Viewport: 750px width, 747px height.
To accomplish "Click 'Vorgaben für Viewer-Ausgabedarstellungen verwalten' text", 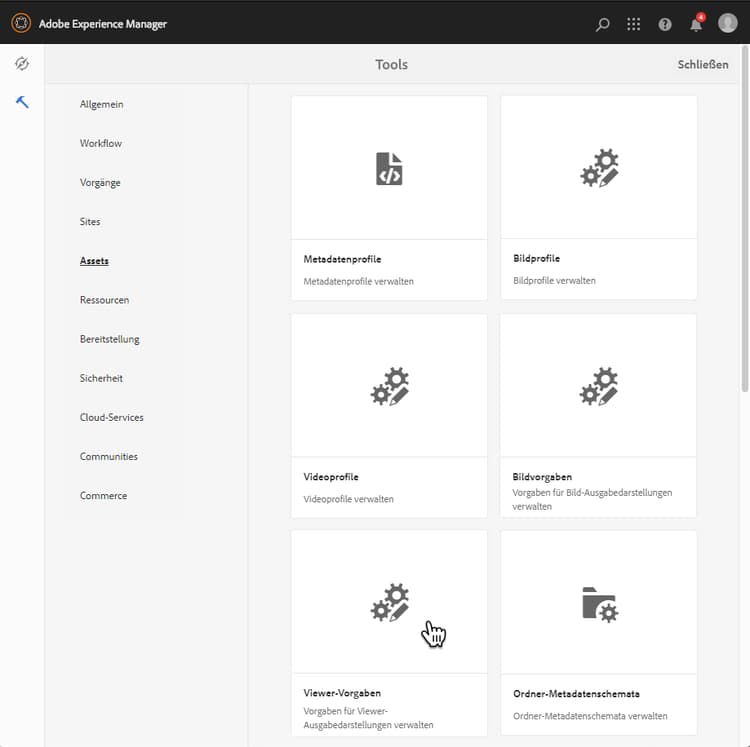I will click(368, 718).
